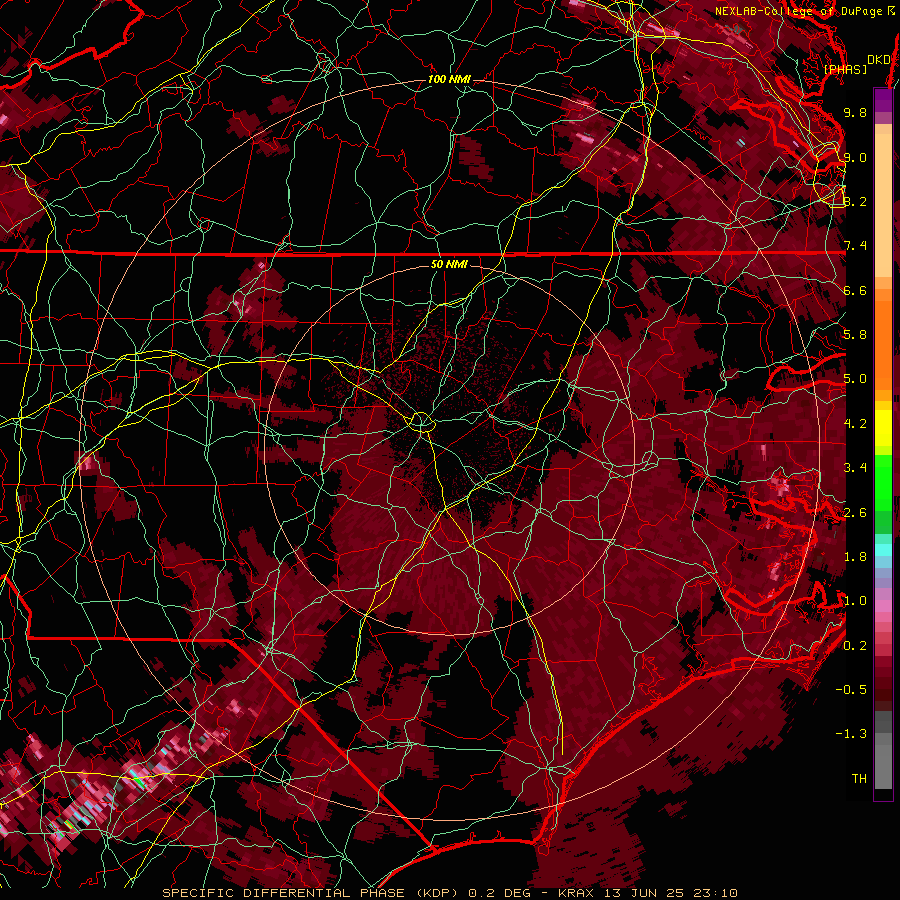The image size is (900, 900).
Task: Click the 4.2 value on the color scale
Action: click(855, 424)
